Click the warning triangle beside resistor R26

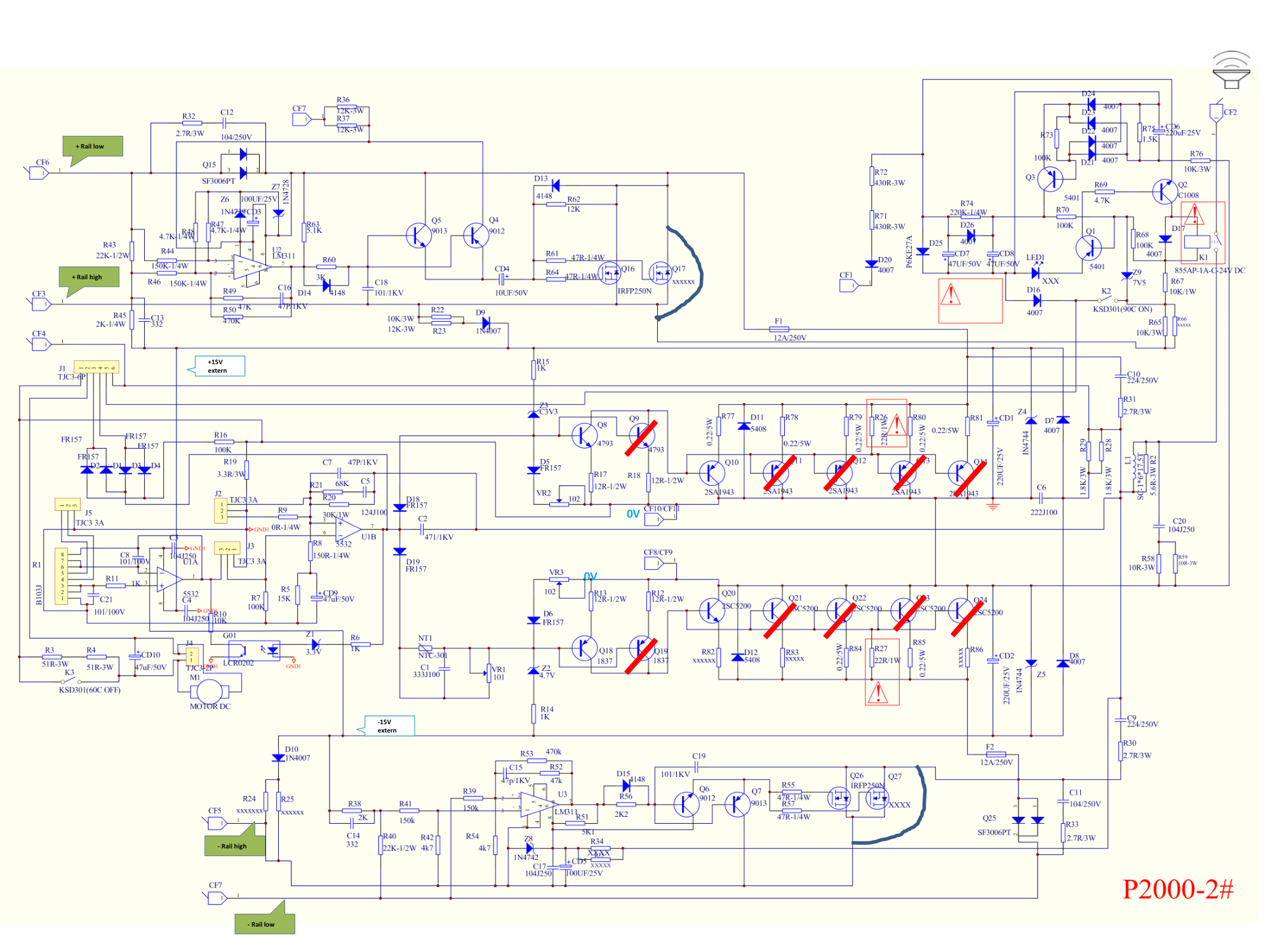(896, 424)
